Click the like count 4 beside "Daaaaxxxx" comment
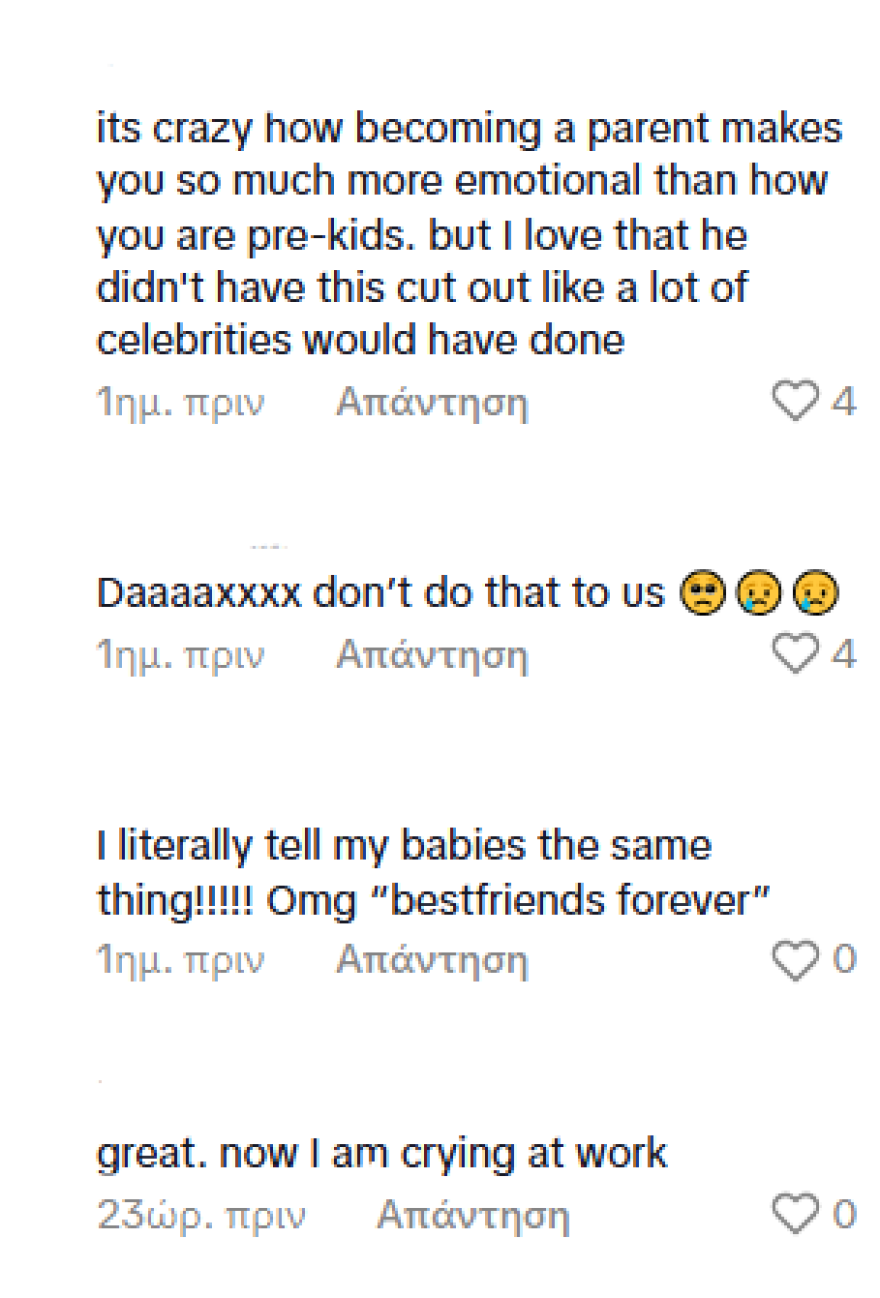This screenshot has width=880, height=1298. (844, 656)
